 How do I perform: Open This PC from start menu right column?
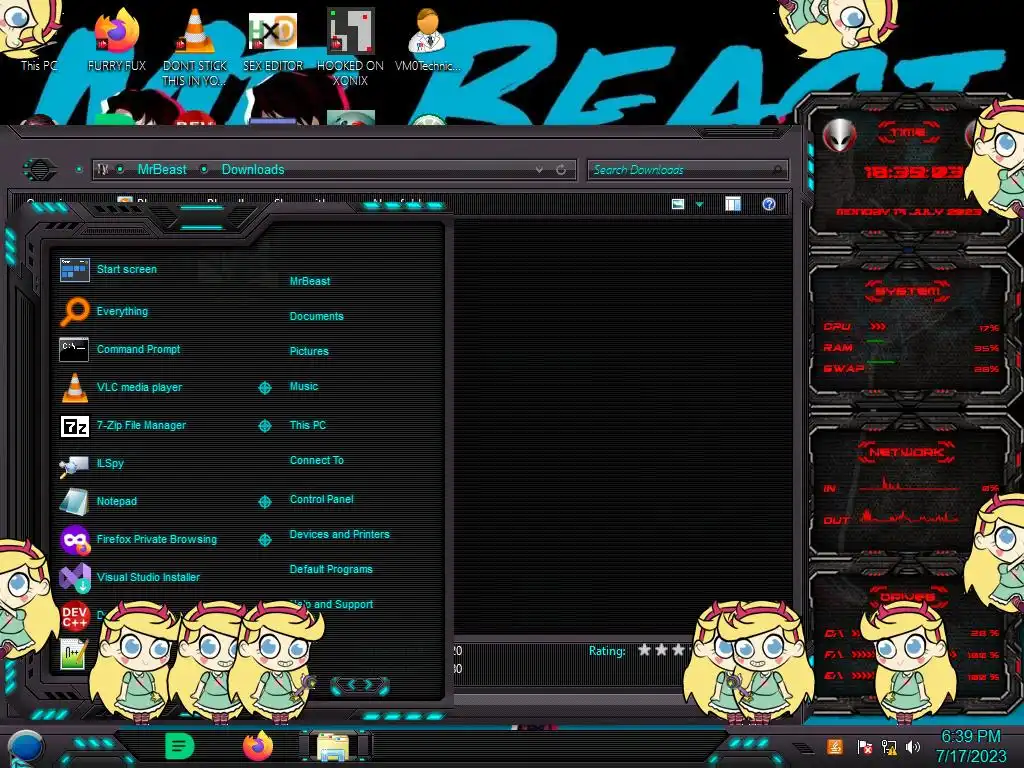308,424
